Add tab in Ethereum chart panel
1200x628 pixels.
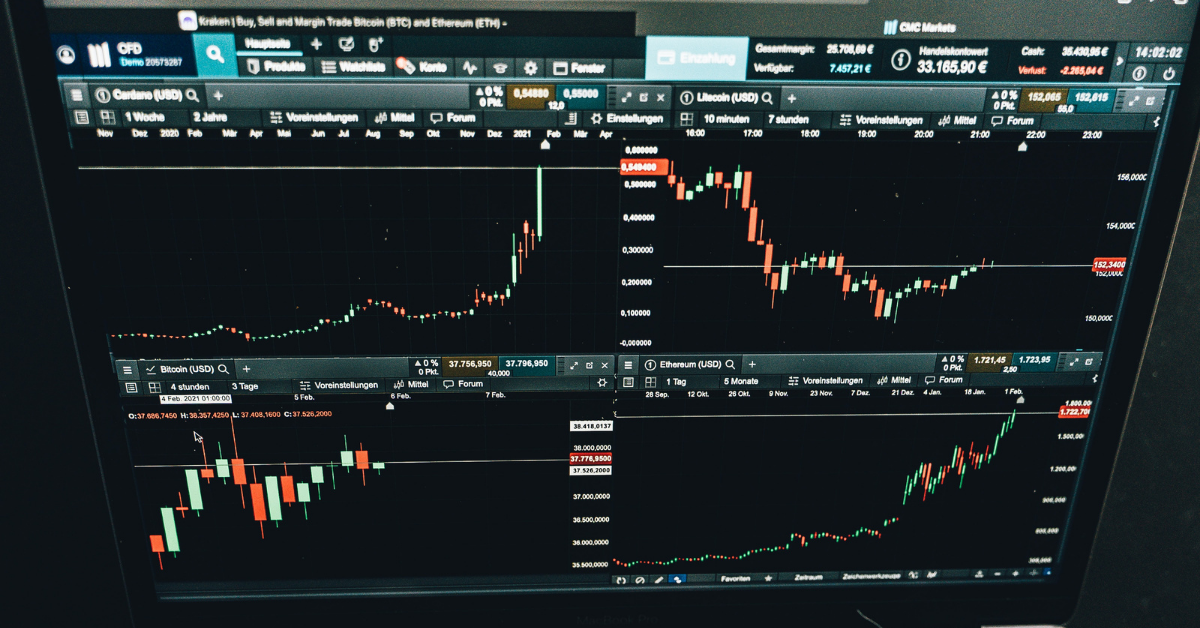tap(752, 364)
